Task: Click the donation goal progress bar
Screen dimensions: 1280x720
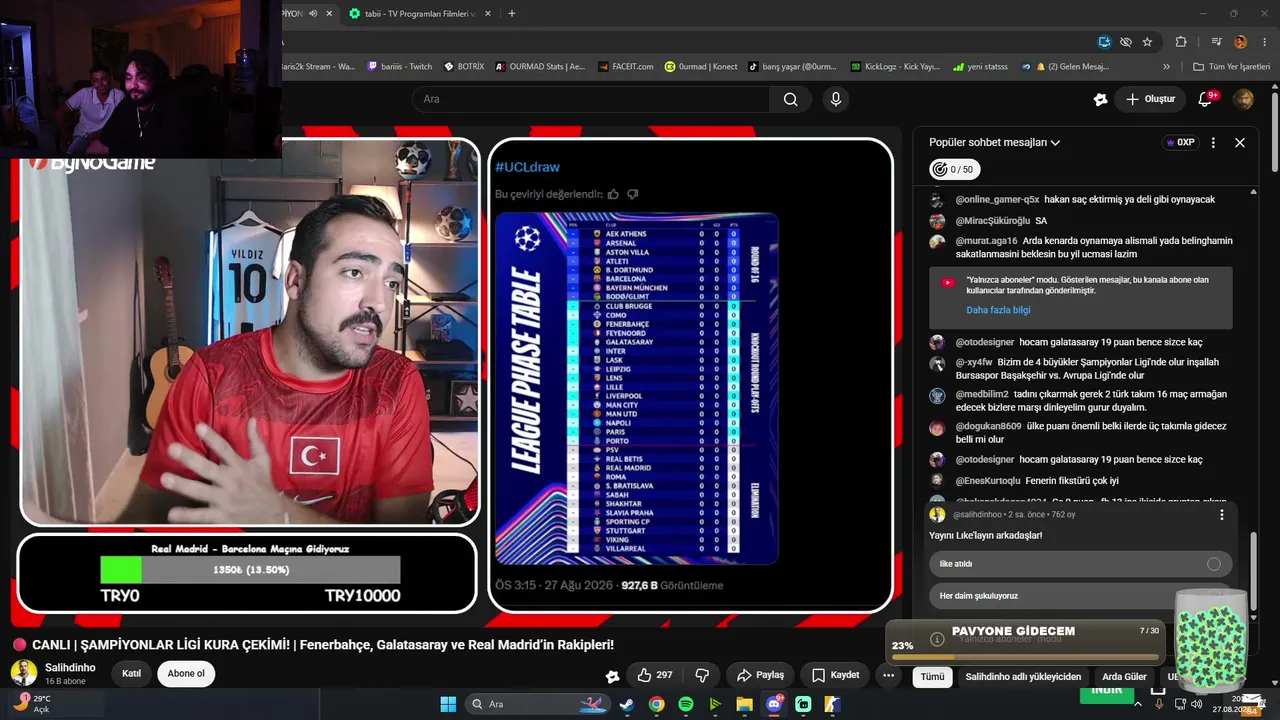Action: pyautogui.click(x=250, y=570)
